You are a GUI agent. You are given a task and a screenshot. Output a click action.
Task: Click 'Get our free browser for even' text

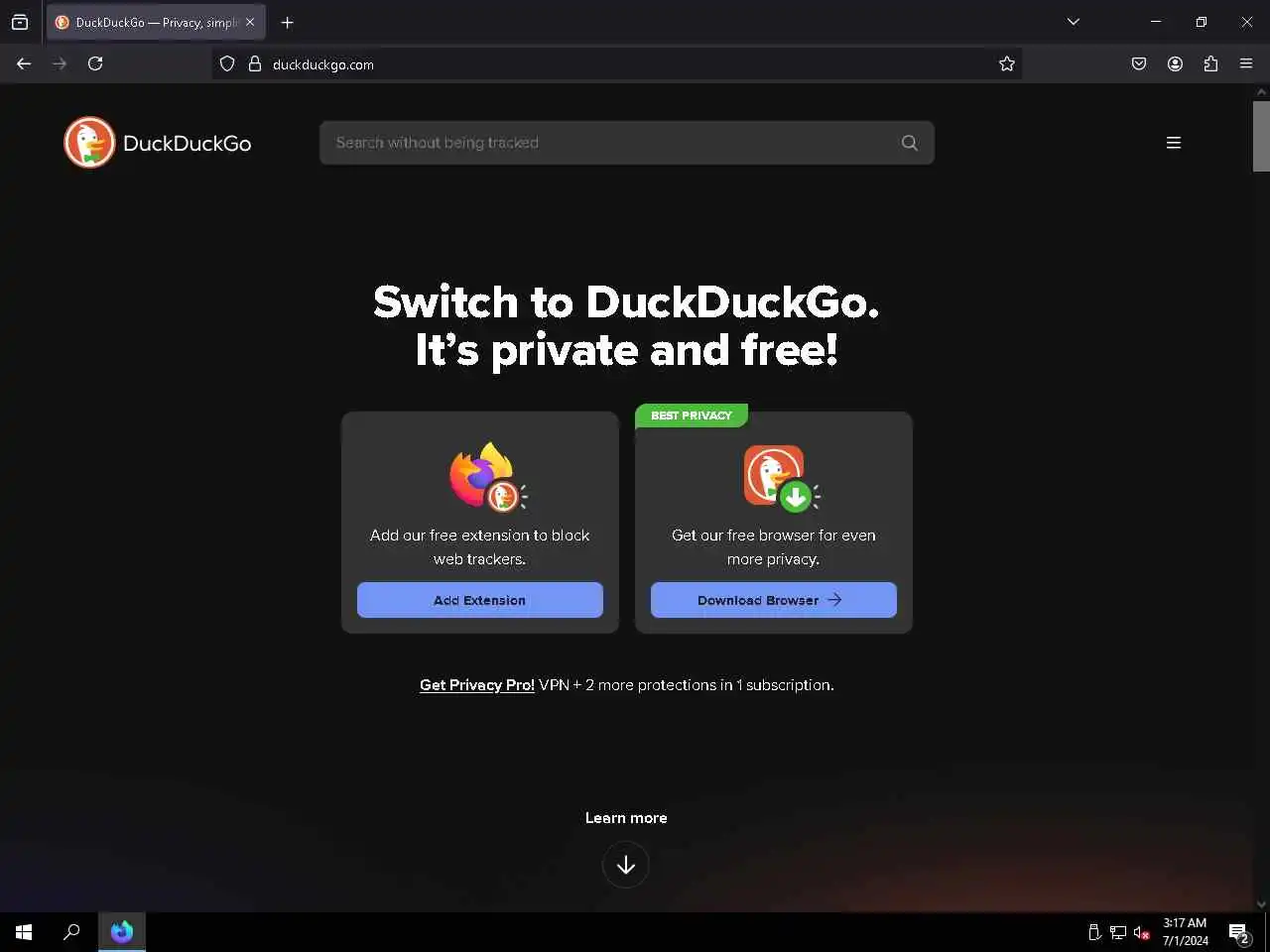[774, 535]
